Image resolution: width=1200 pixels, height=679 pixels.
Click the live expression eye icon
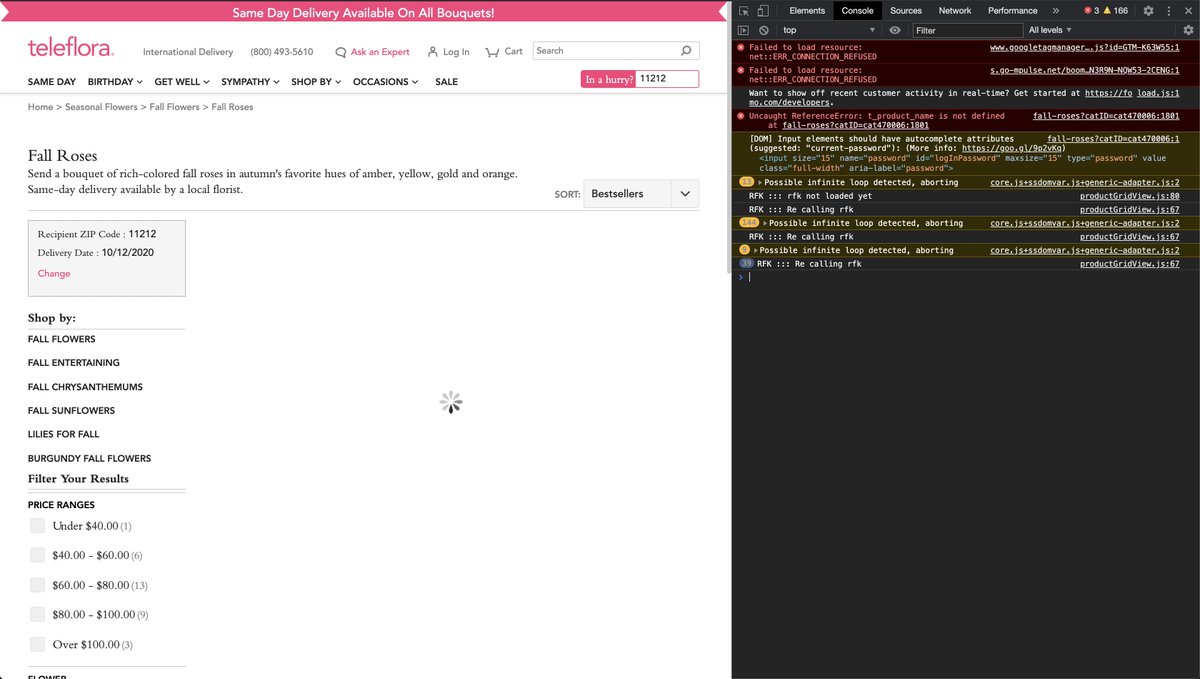895,30
